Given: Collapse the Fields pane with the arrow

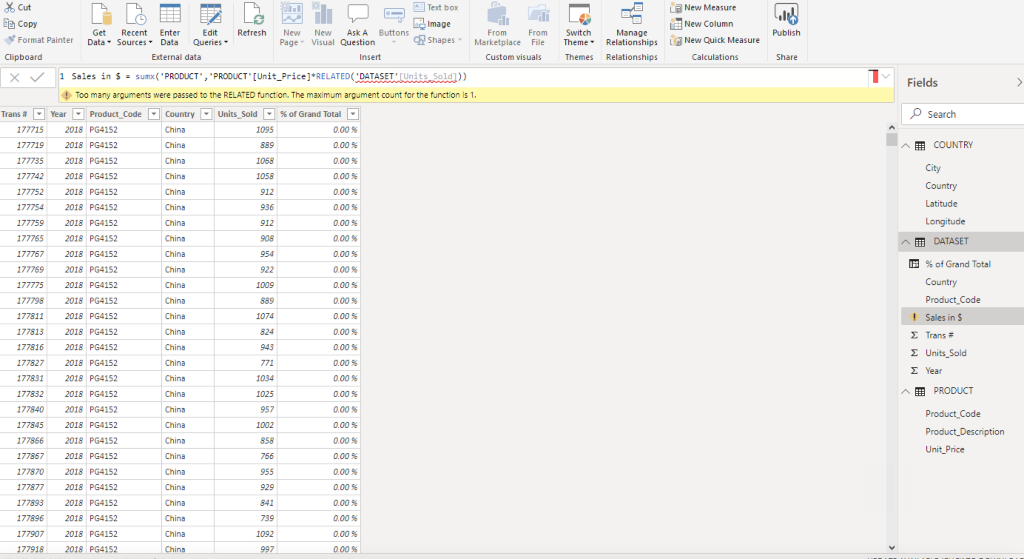Looking at the screenshot, I should [x=1019, y=82].
